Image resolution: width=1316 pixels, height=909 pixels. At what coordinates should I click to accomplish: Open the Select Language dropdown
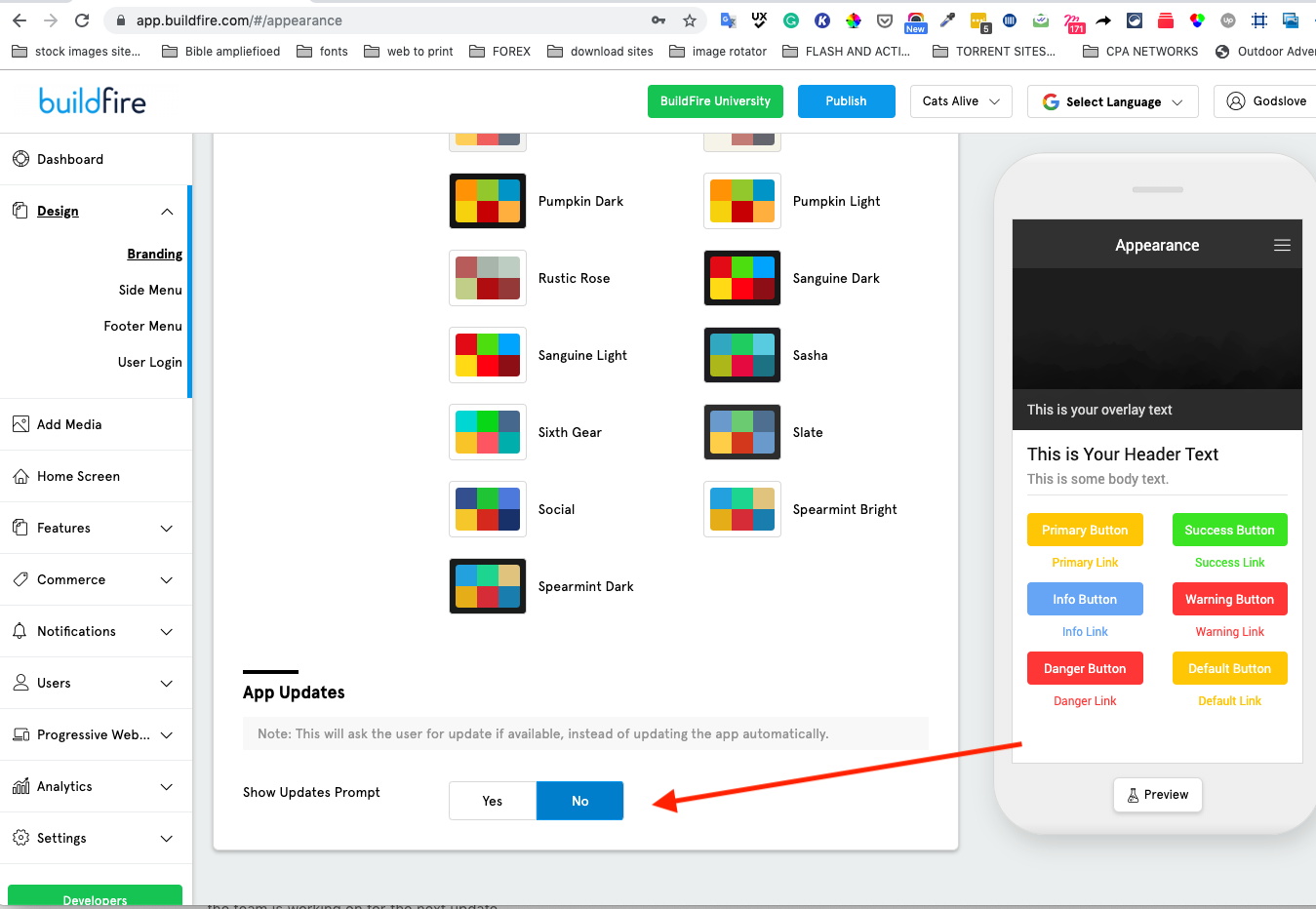(1113, 101)
